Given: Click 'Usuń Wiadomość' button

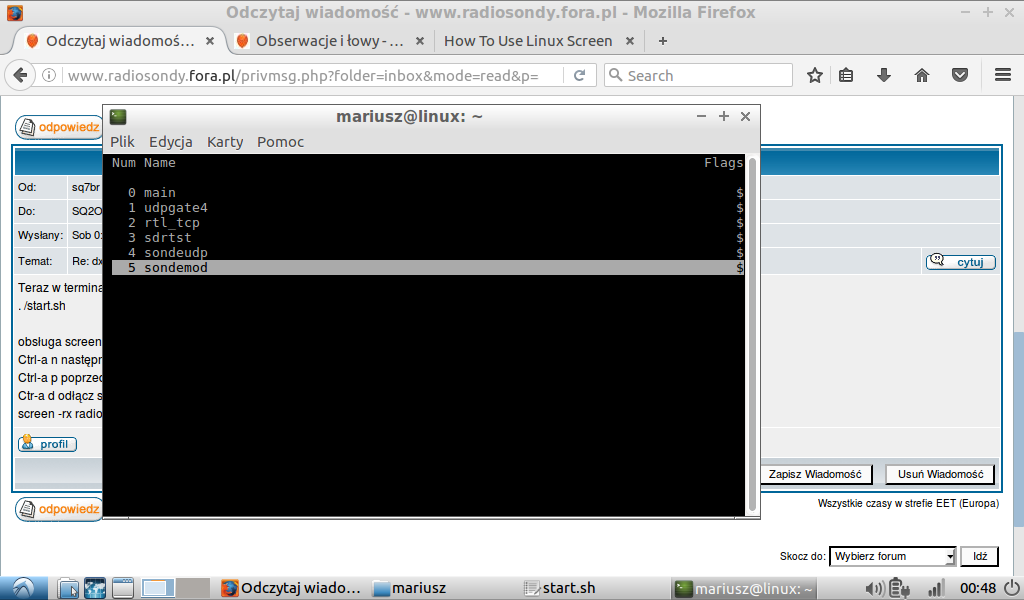Looking at the screenshot, I should pyautogui.click(x=940, y=474).
